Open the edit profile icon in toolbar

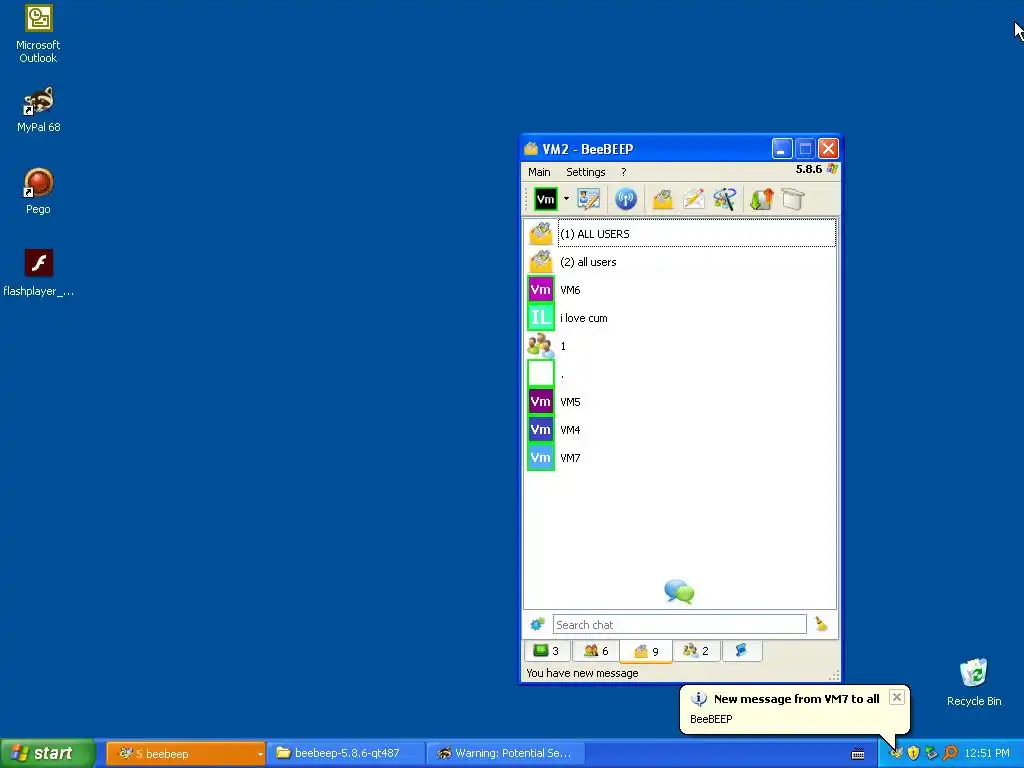click(x=588, y=199)
